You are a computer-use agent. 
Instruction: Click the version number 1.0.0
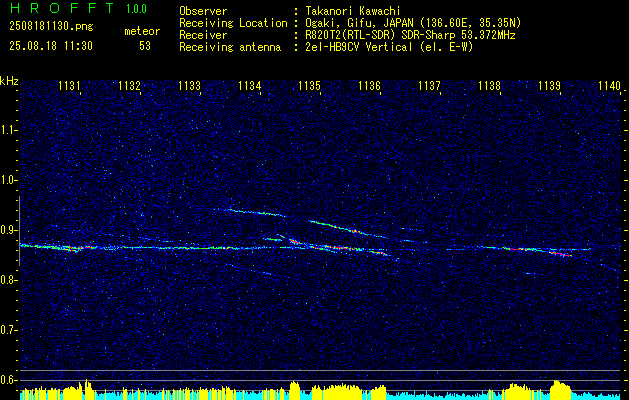pyautogui.click(x=136, y=8)
